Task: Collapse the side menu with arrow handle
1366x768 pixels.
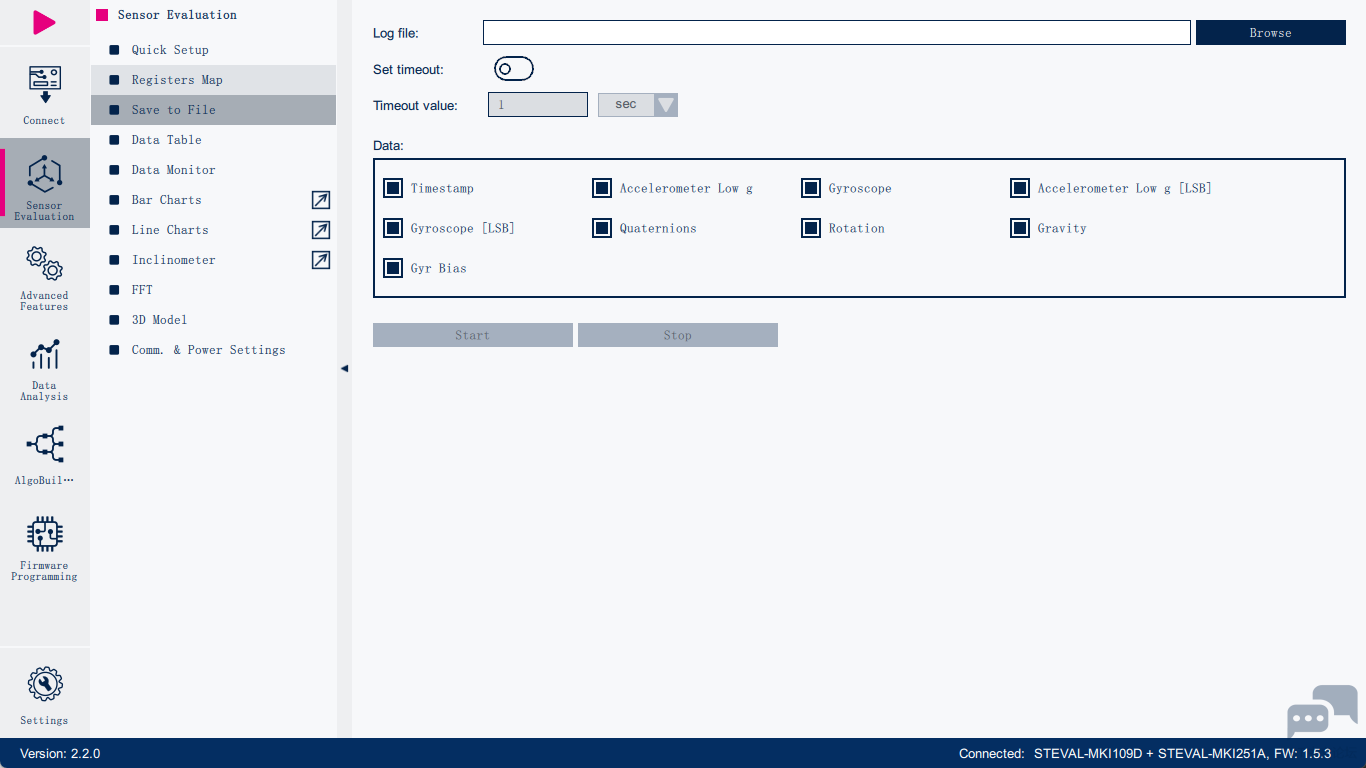Action: click(344, 368)
